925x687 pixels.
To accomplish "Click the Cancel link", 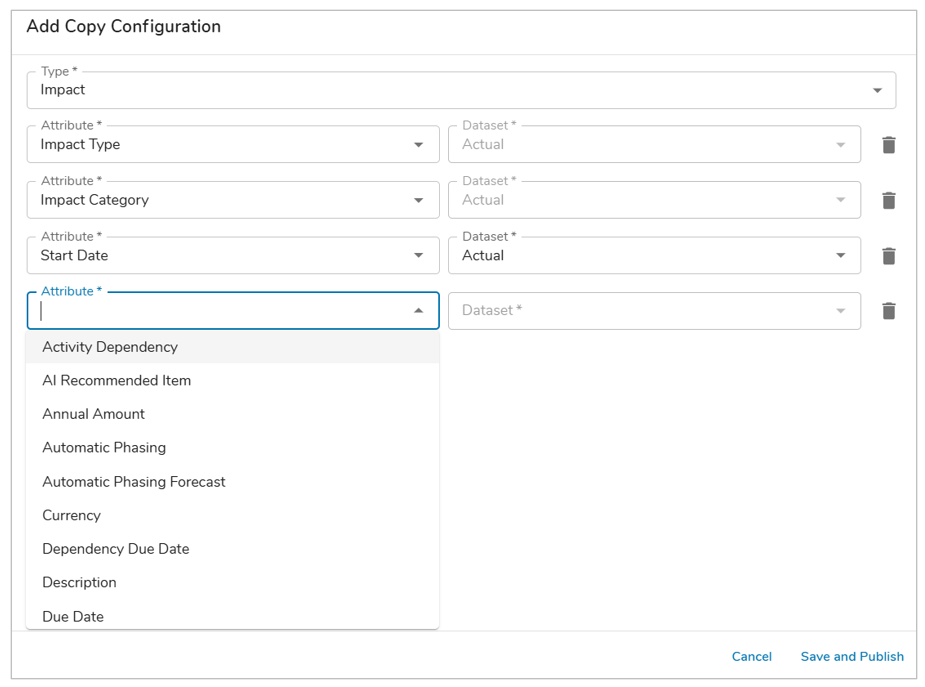I will 751,657.
